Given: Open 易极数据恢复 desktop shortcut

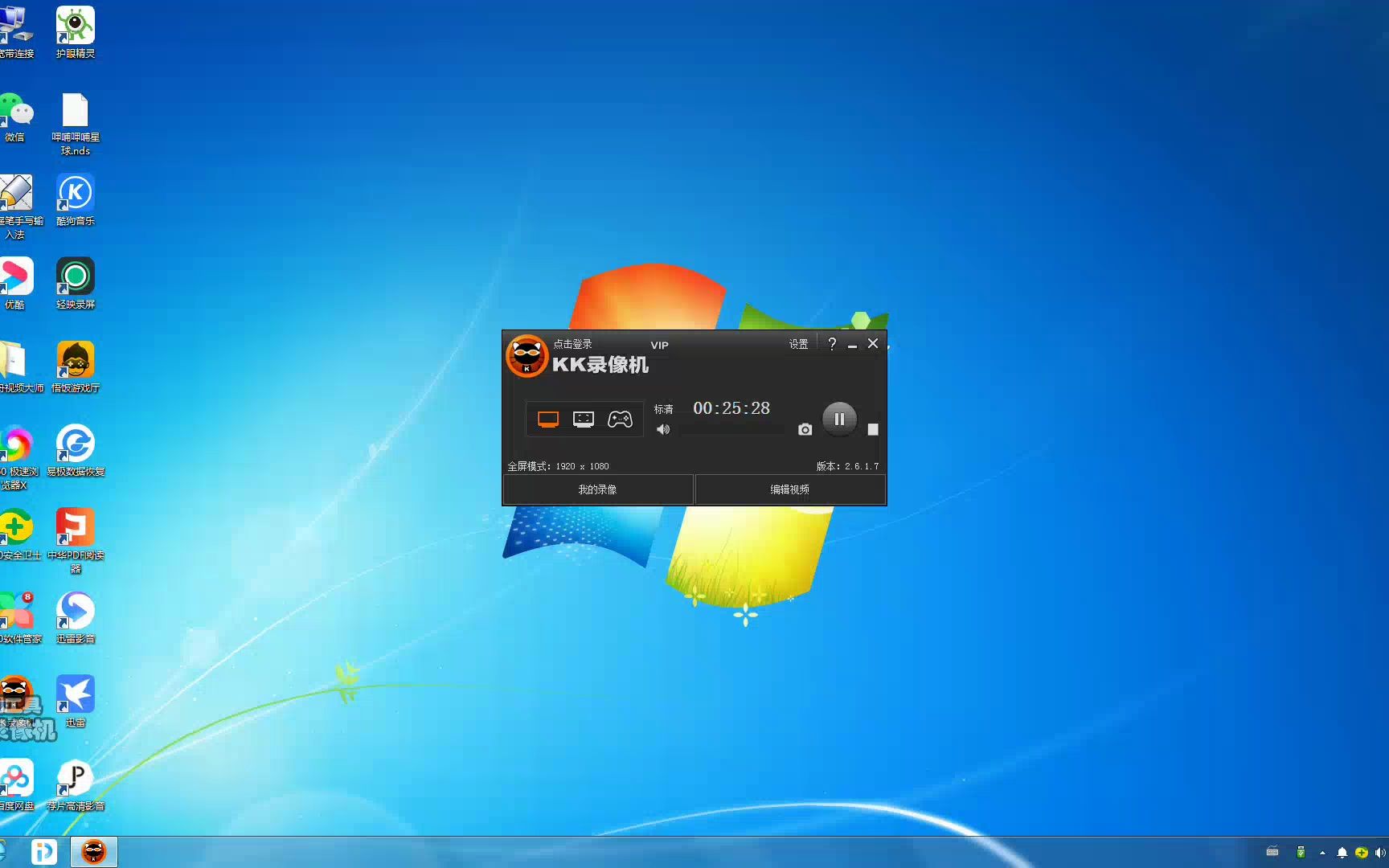Looking at the screenshot, I should (76, 450).
